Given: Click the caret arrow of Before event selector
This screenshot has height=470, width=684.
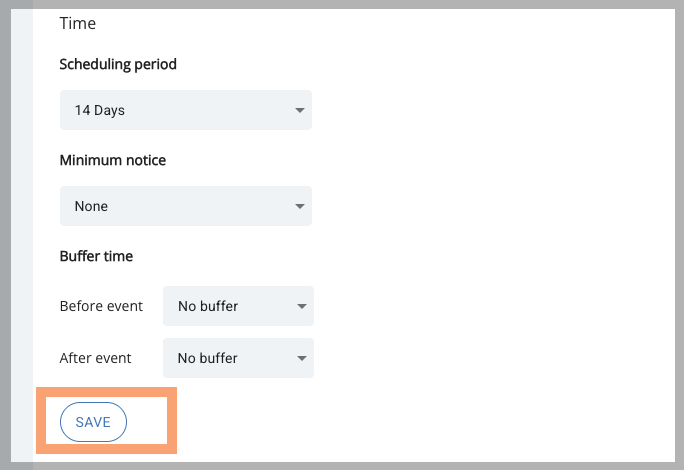Looking at the screenshot, I should [301, 306].
